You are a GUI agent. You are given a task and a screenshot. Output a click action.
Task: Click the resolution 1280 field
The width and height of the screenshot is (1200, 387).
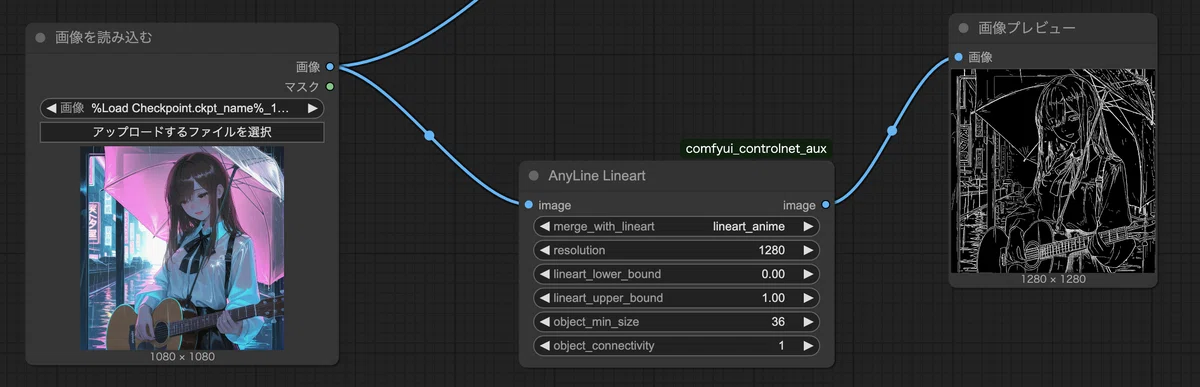(x=677, y=250)
